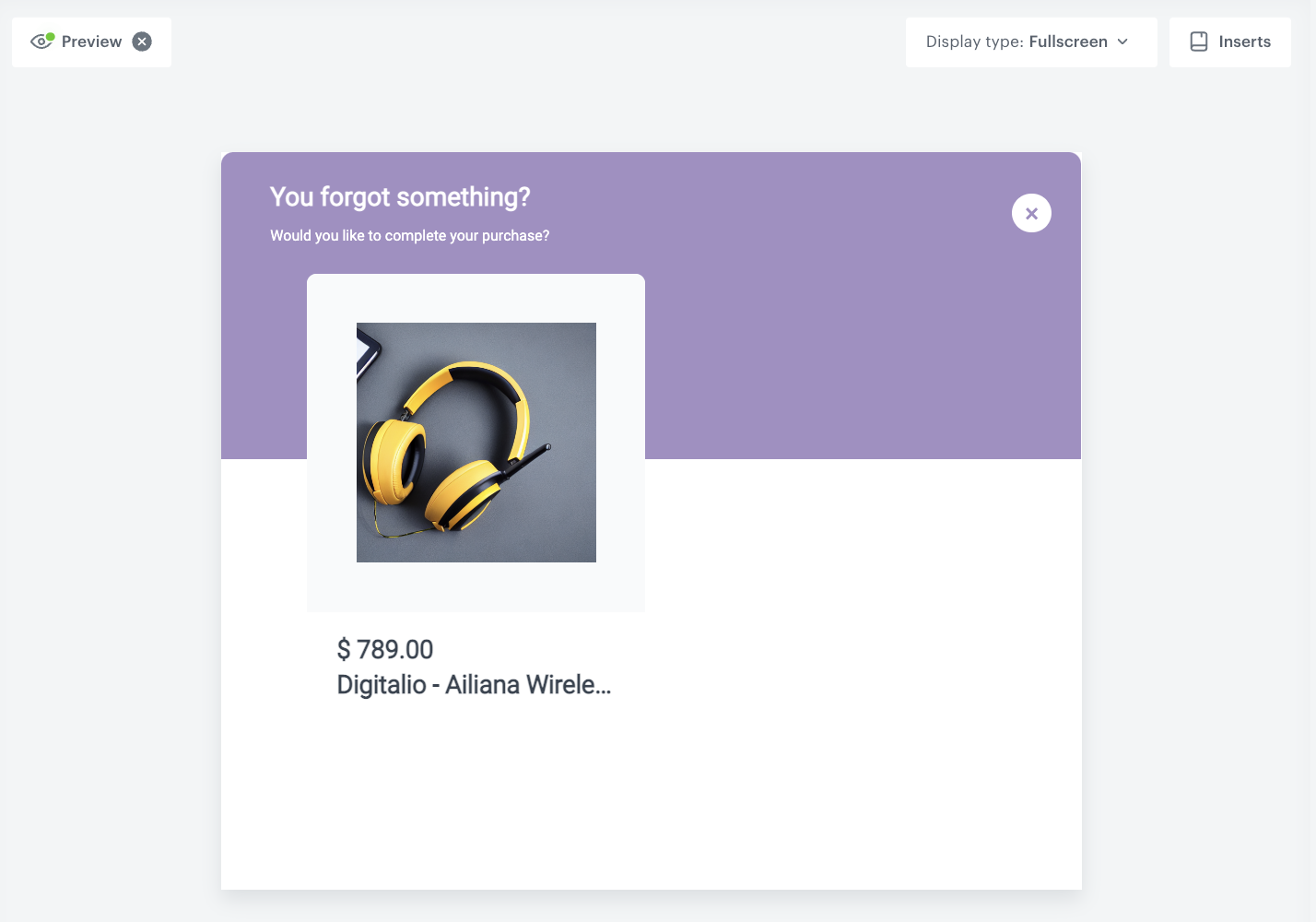Change display type from Fullscreen
Image resolution: width=1316 pixels, height=922 pixels.
pyautogui.click(x=1030, y=41)
